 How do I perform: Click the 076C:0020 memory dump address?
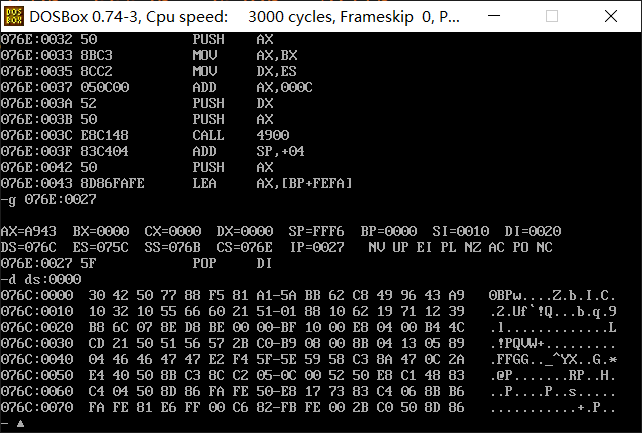37,327
